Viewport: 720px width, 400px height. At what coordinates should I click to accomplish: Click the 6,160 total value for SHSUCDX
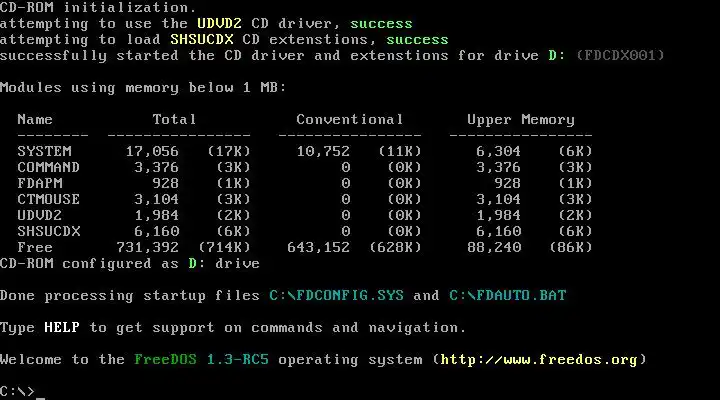tap(157, 232)
